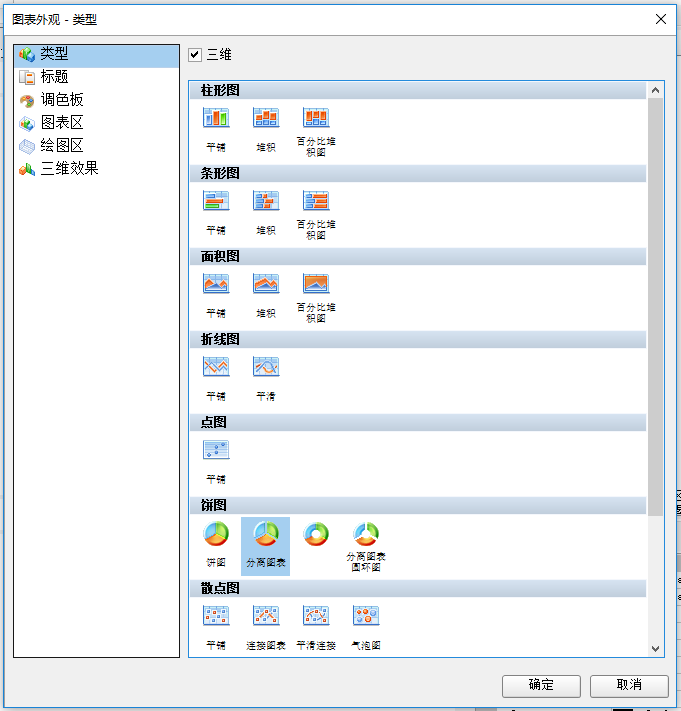
Task: Choose the smooth (平滑) line chart
Action: [x=266, y=367]
